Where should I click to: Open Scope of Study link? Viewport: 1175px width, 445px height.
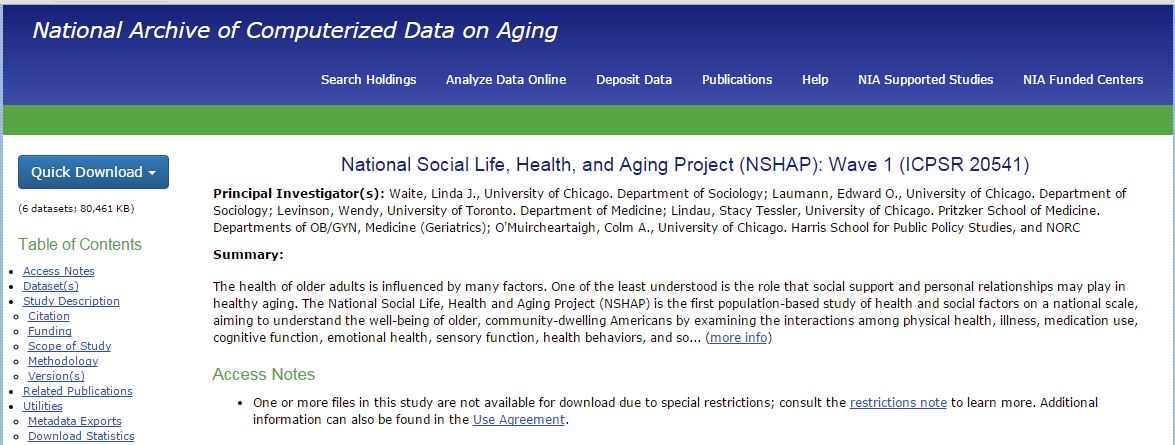tap(69, 346)
